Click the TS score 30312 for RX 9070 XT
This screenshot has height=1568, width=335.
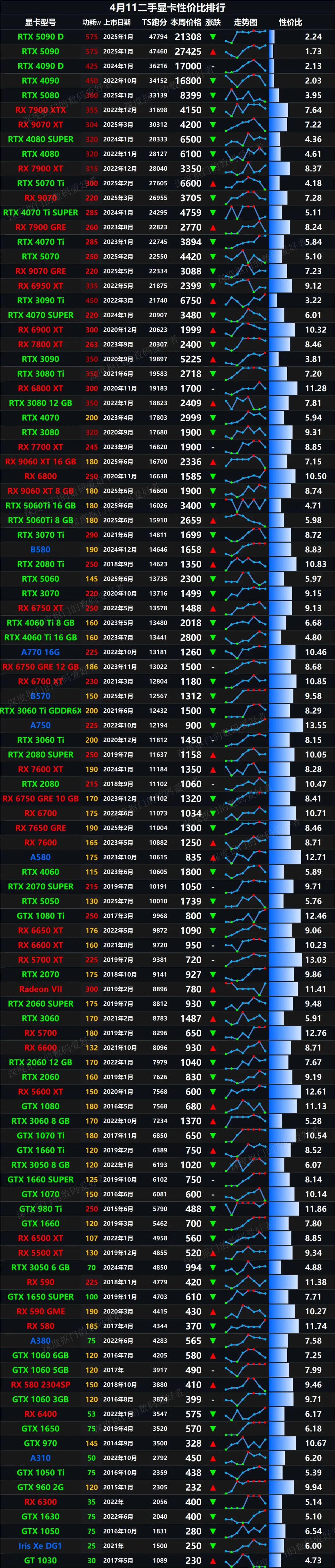[x=158, y=125]
